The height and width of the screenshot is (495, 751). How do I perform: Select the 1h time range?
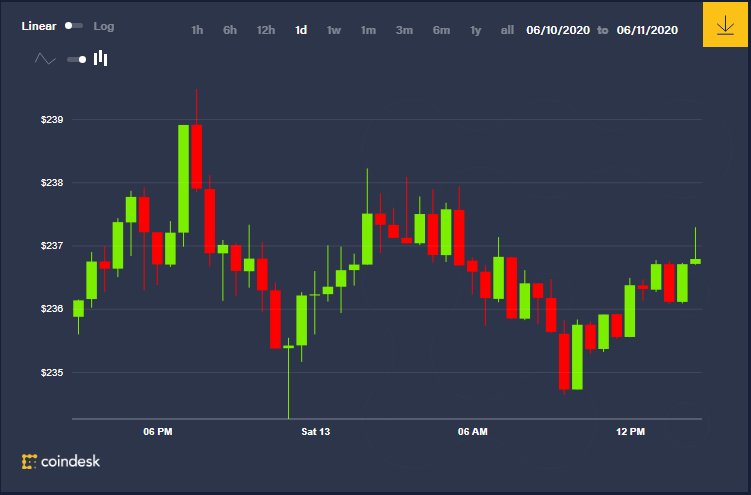(x=197, y=30)
